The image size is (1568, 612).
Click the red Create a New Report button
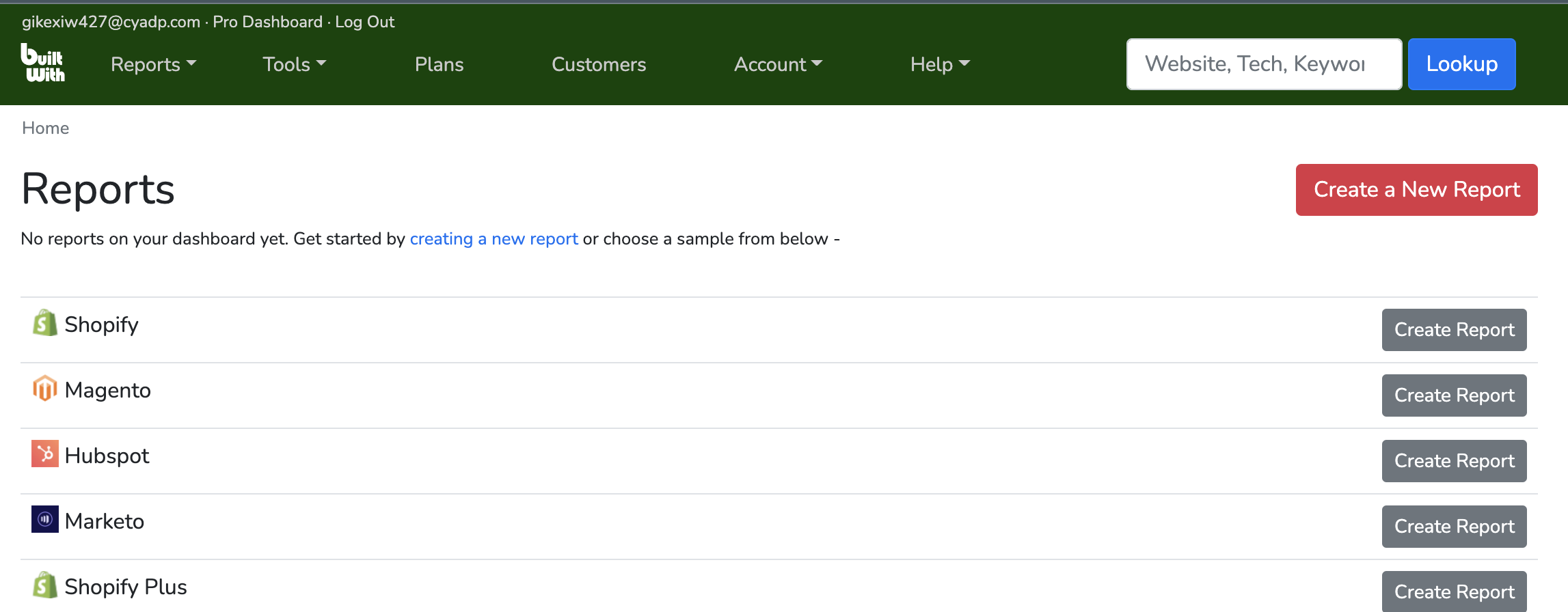pyautogui.click(x=1417, y=190)
